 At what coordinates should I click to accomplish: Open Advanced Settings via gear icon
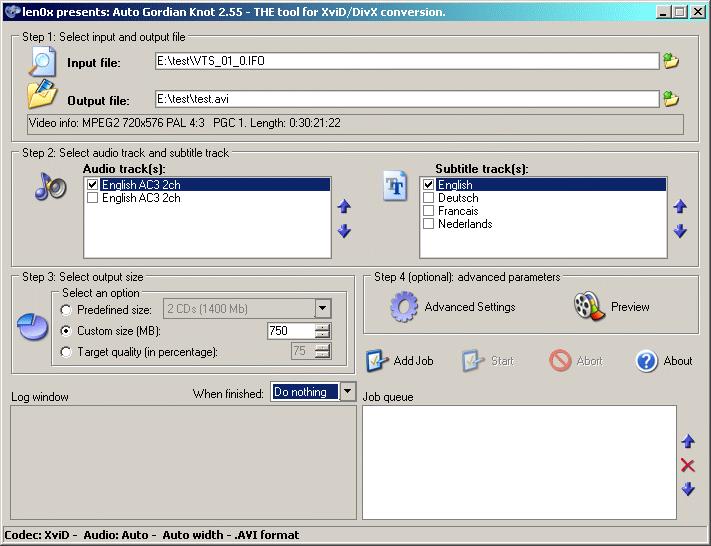(x=404, y=307)
